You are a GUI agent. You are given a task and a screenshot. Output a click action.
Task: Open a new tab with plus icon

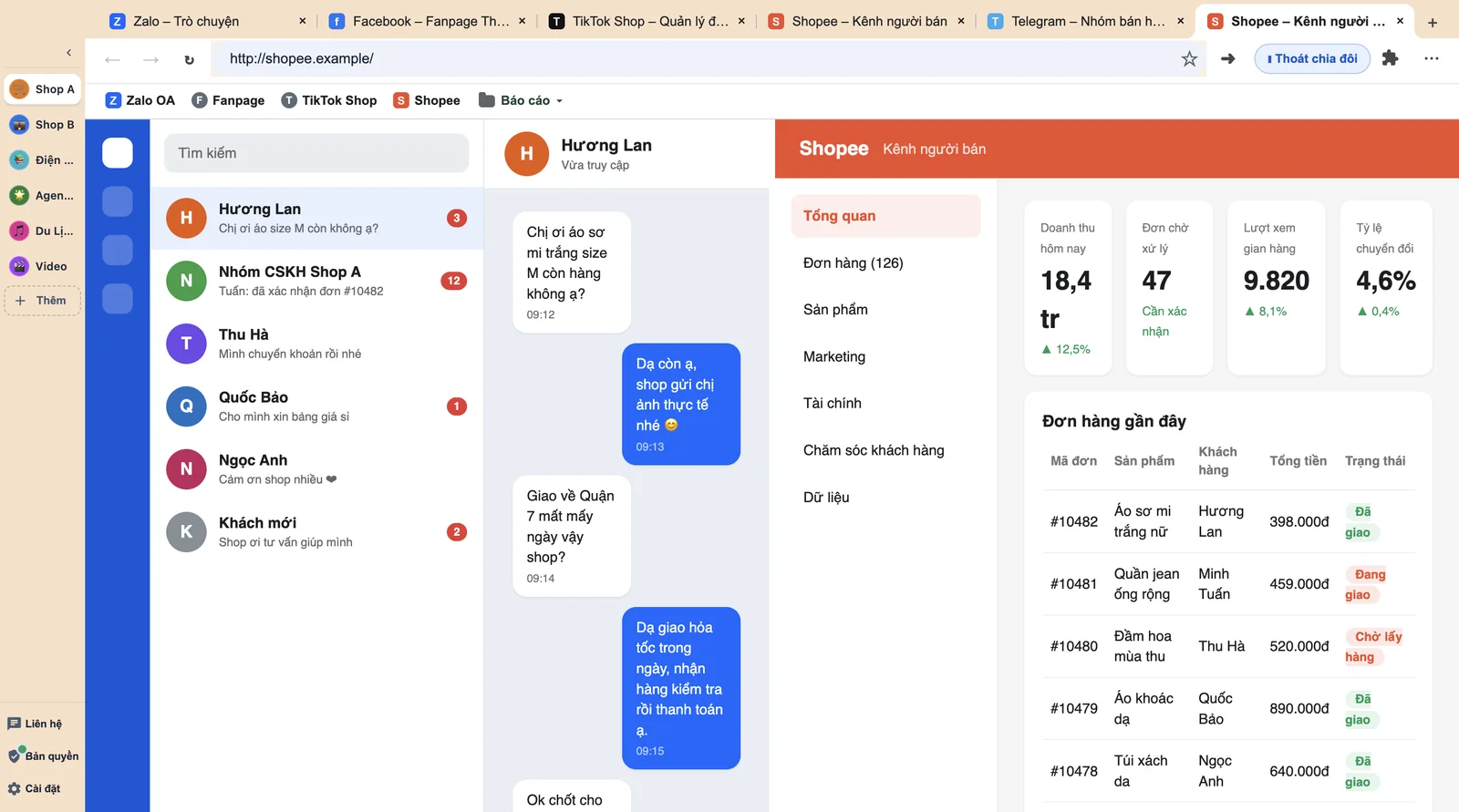click(x=1433, y=22)
